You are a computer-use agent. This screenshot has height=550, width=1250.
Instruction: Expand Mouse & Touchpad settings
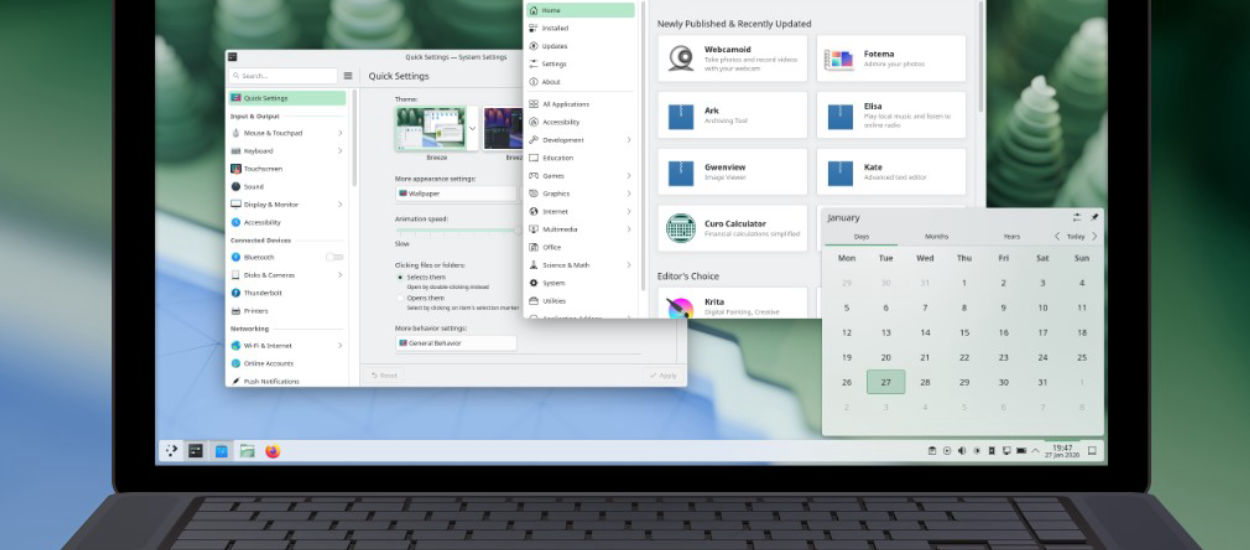(287, 133)
